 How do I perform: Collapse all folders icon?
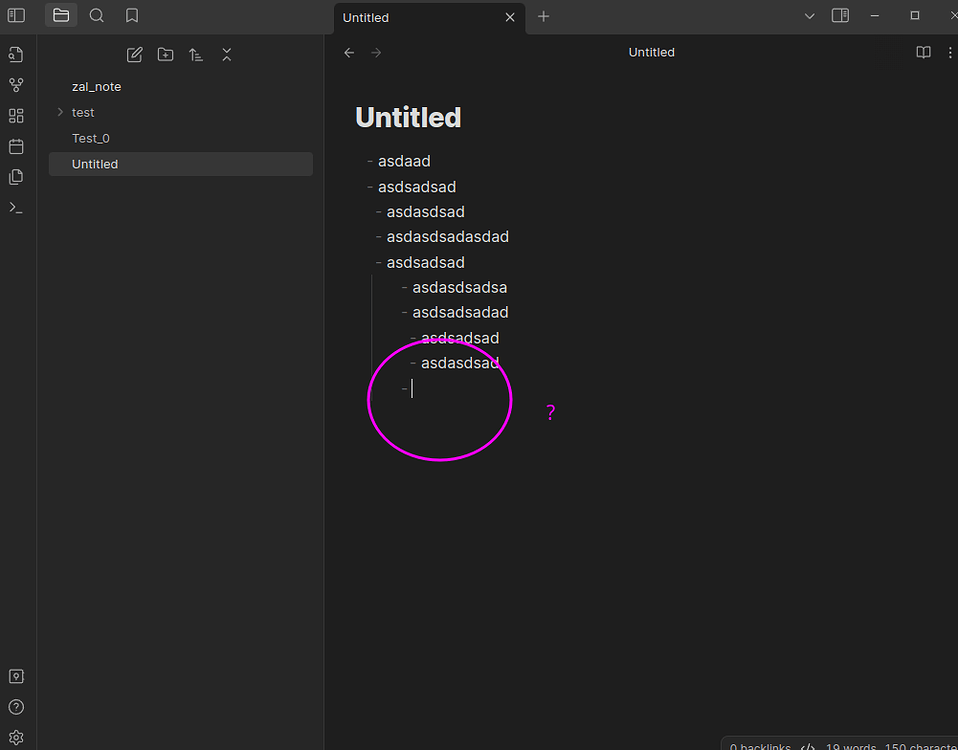(227, 55)
